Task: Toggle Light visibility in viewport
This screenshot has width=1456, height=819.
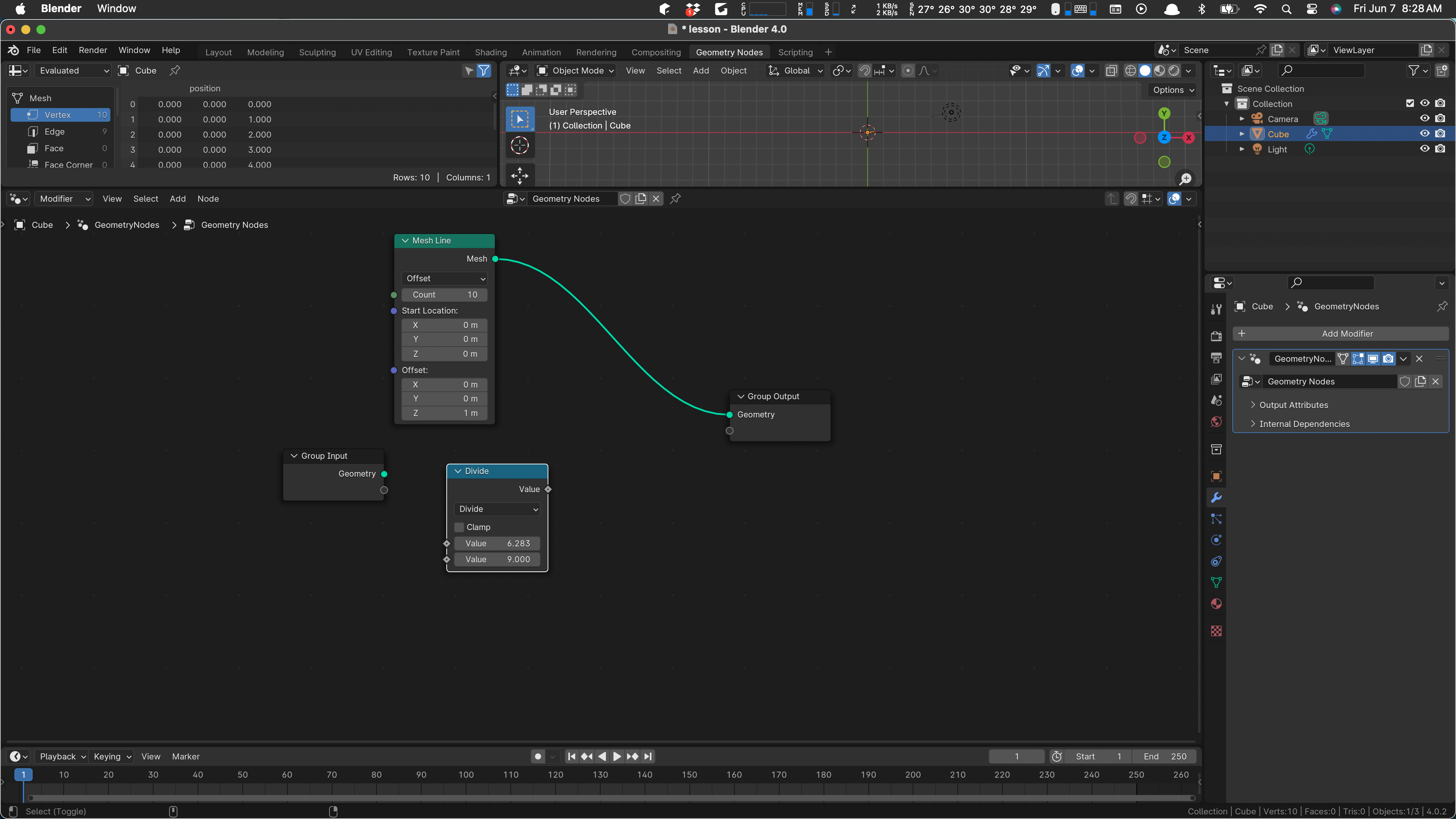Action: (1425, 149)
